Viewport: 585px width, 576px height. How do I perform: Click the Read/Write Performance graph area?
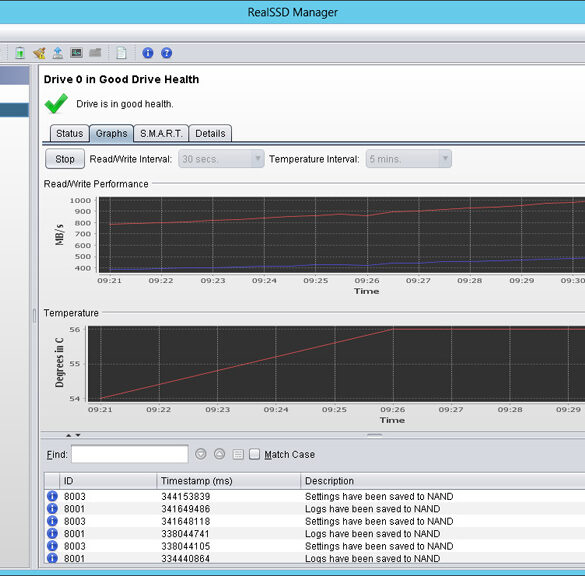[341, 235]
